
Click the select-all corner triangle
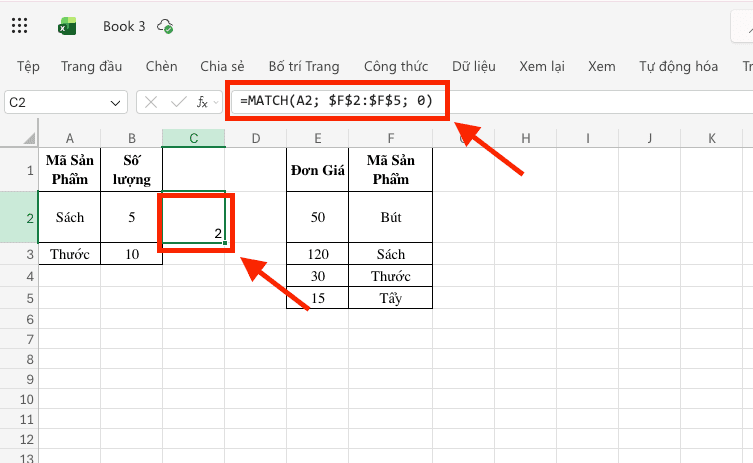[29, 139]
